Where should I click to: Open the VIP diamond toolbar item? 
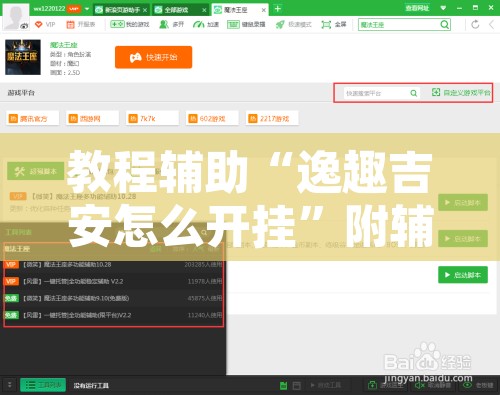click(x=45, y=24)
